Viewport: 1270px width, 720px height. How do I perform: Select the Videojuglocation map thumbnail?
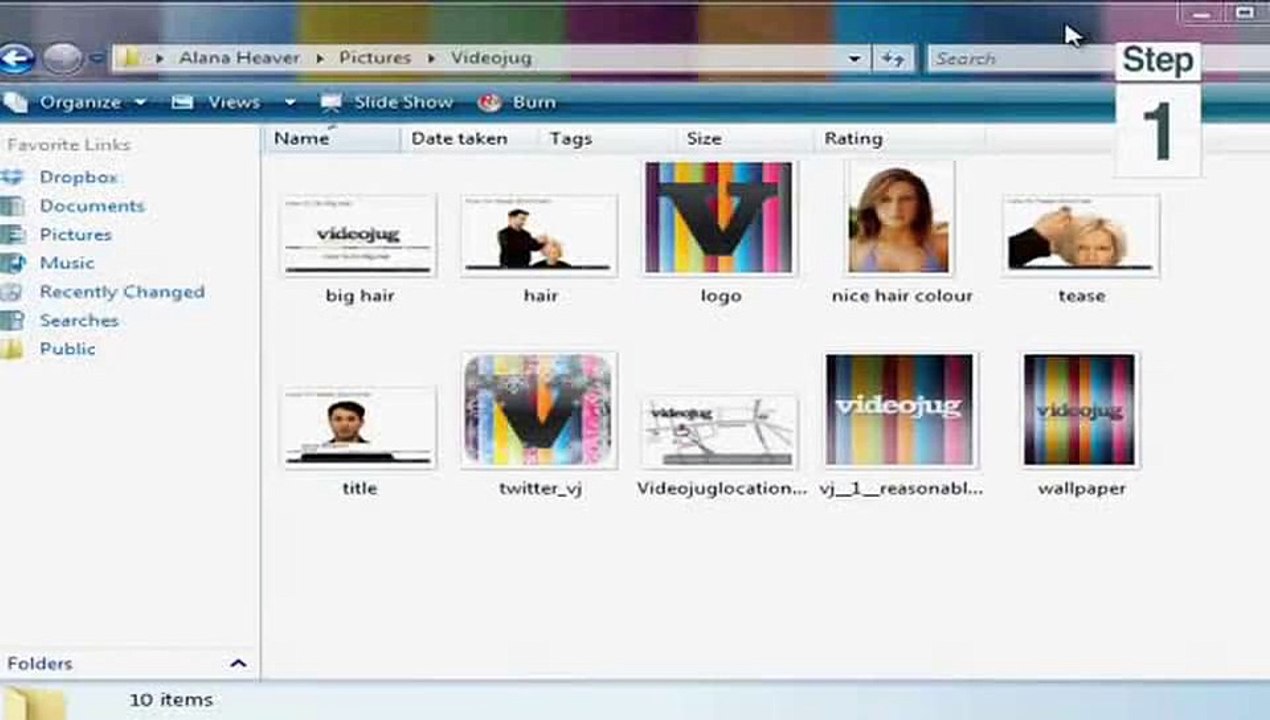click(719, 431)
